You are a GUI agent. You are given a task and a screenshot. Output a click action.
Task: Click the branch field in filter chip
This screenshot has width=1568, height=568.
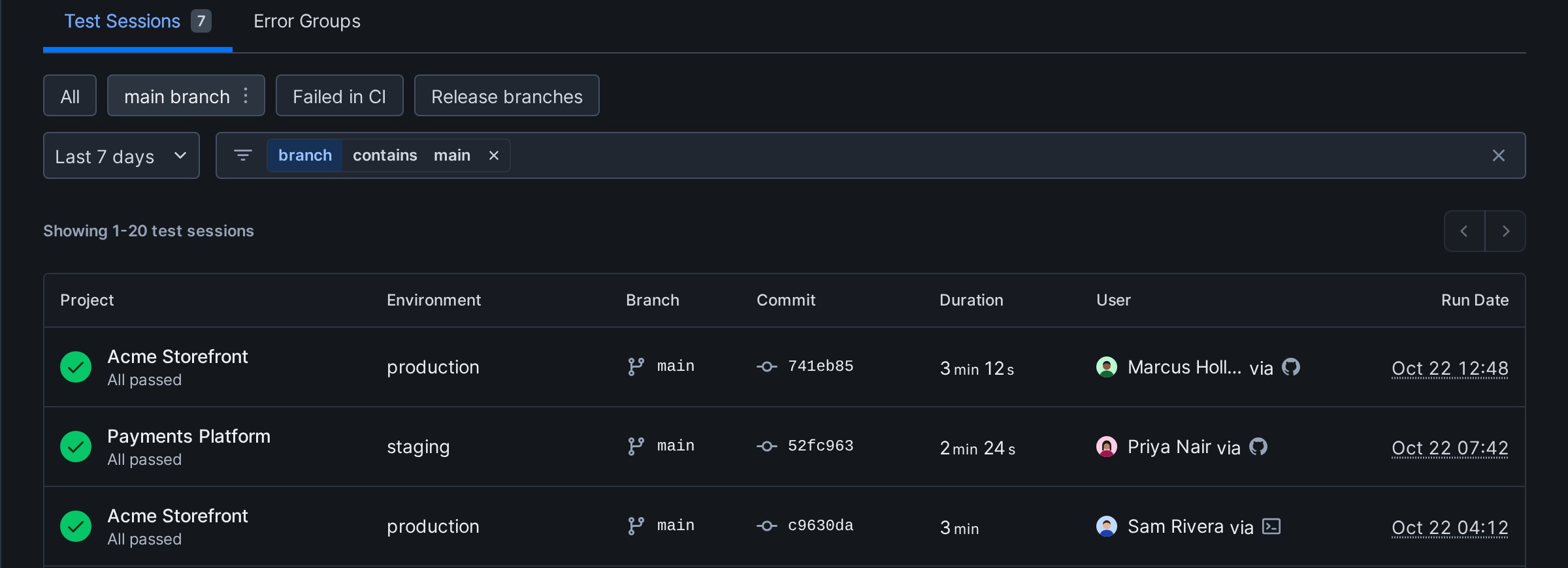point(305,155)
